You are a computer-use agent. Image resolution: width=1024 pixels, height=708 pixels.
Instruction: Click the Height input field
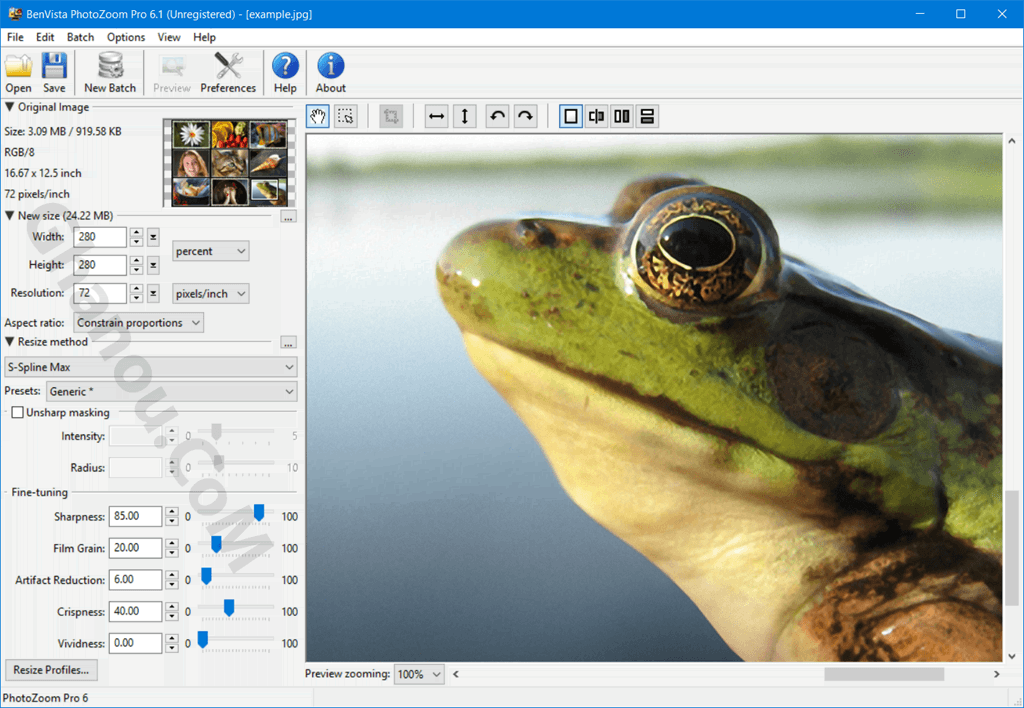[x=100, y=265]
